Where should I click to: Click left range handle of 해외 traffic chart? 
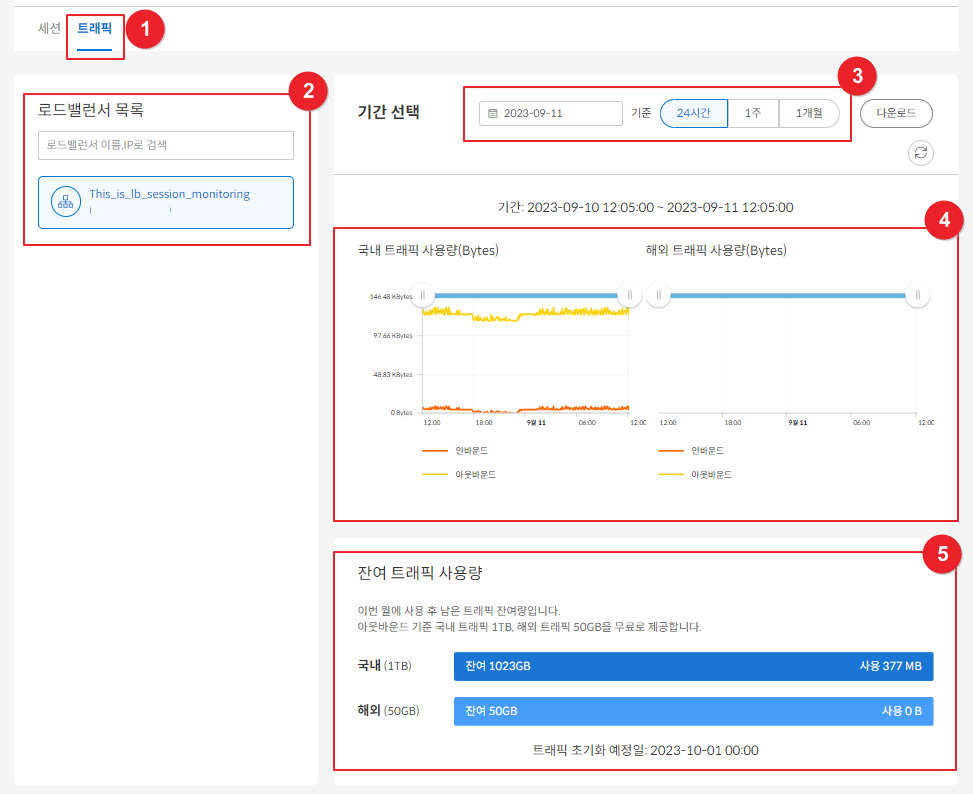(x=658, y=295)
